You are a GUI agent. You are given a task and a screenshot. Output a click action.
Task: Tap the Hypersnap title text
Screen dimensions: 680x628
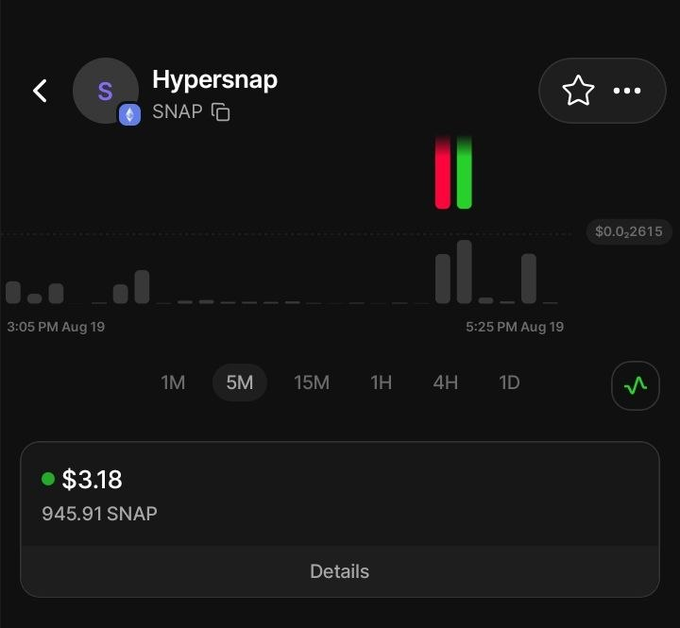(x=215, y=80)
